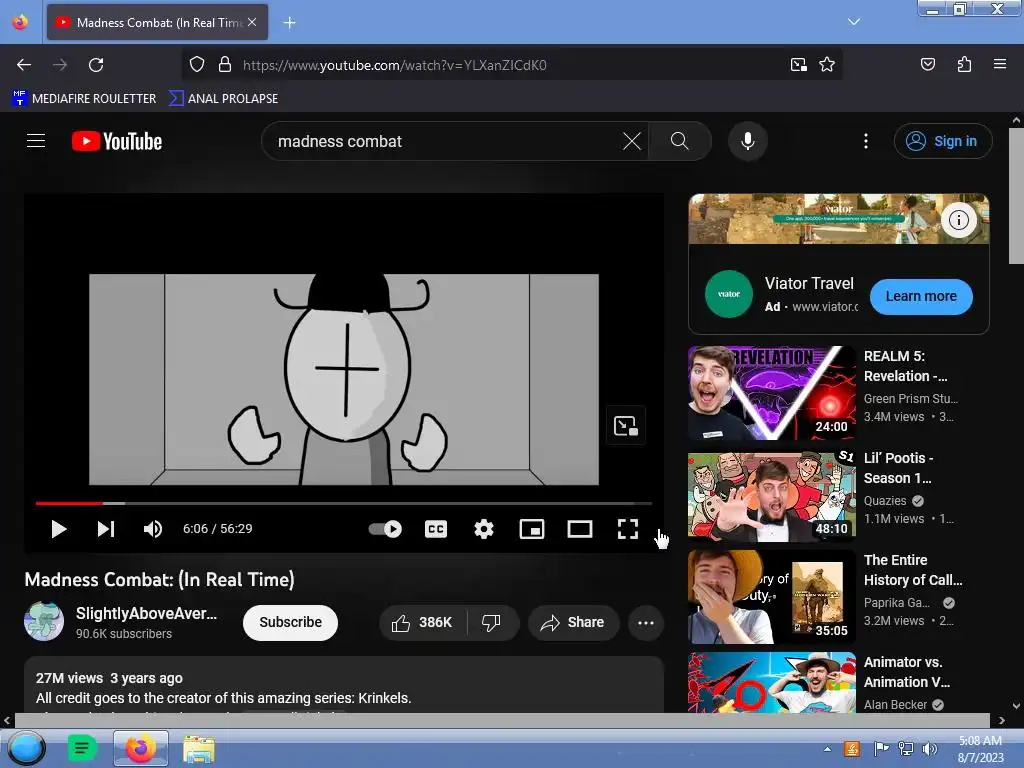1024x768 pixels.
Task: Toggle closed captions CC button
Action: coord(436,529)
